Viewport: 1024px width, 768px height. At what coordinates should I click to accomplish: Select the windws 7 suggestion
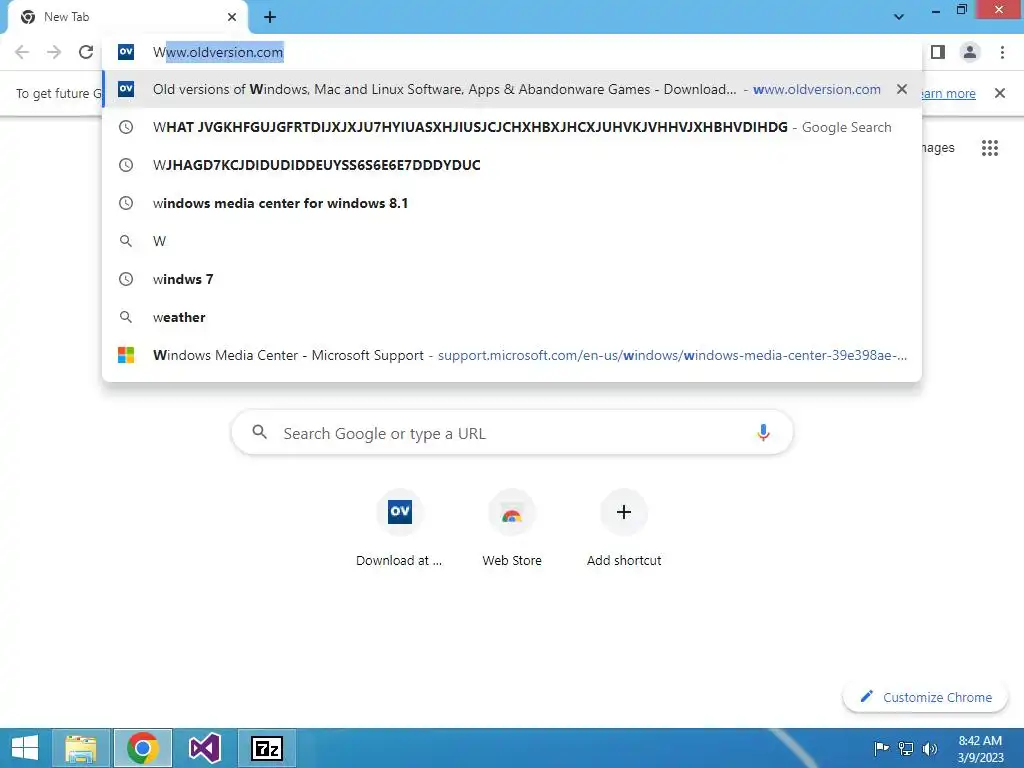pos(512,279)
